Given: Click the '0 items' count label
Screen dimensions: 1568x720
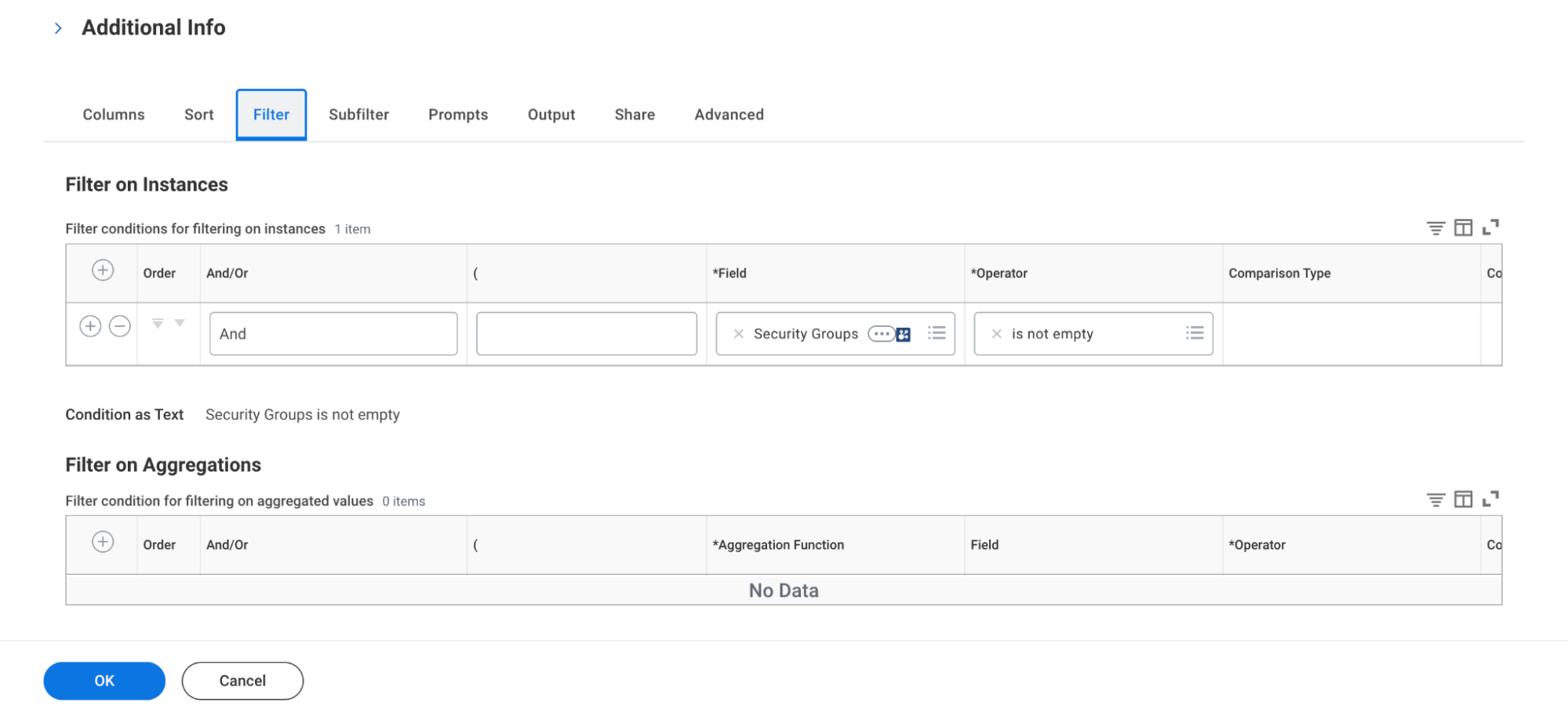Looking at the screenshot, I should point(404,501).
